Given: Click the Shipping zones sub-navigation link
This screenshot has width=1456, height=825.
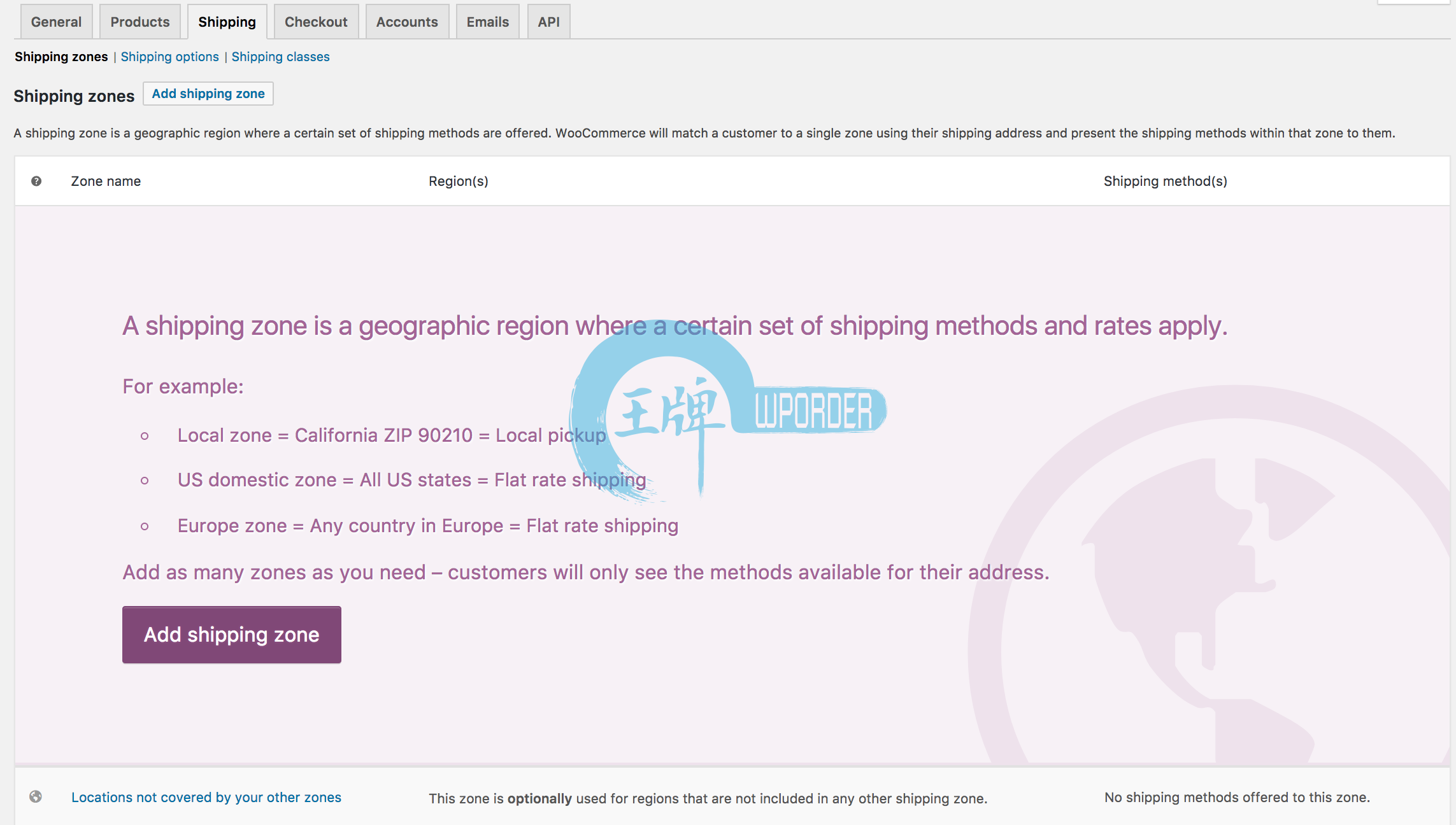Looking at the screenshot, I should (61, 57).
